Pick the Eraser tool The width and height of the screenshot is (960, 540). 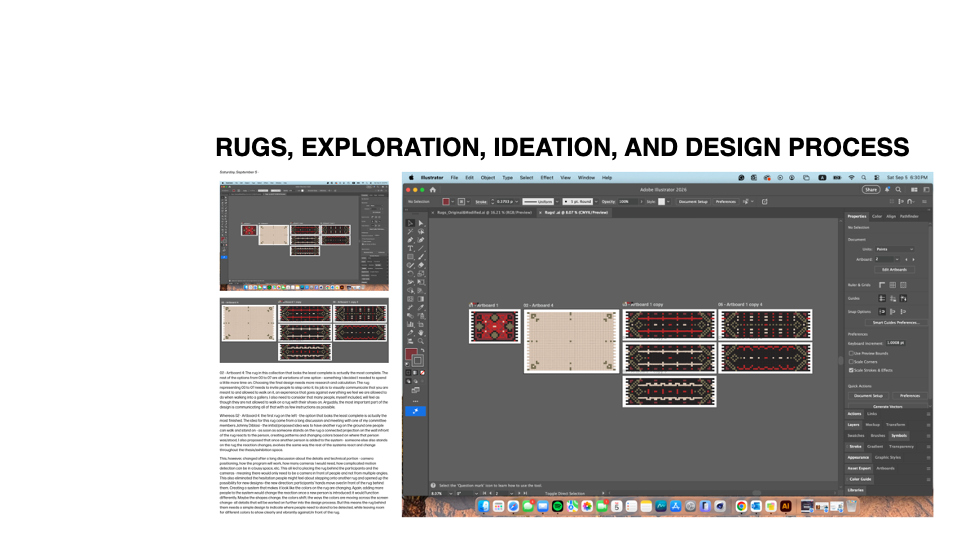(x=421, y=265)
